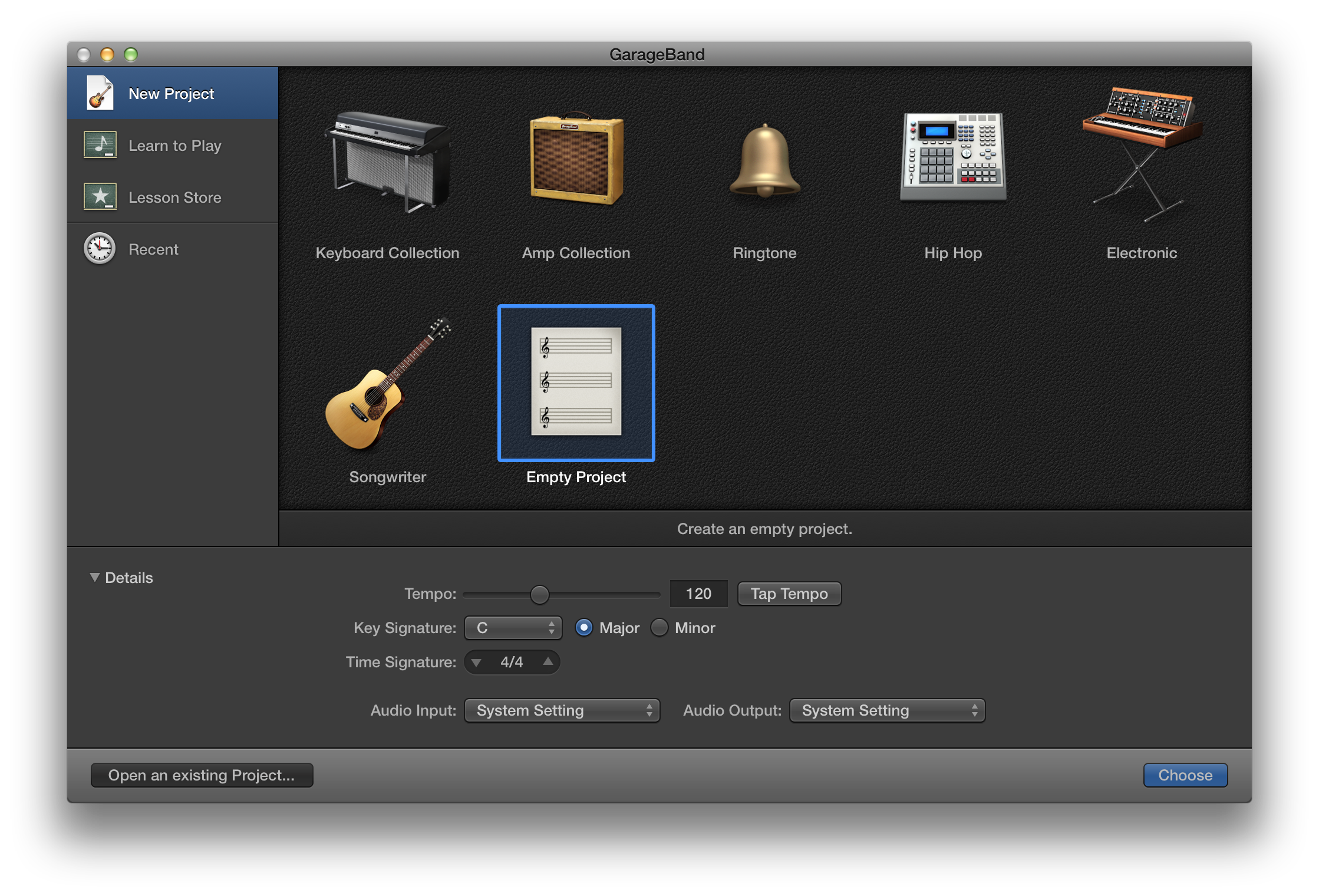The image size is (1319, 896).
Task: Click the Keyboard Collection label
Action: click(387, 253)
